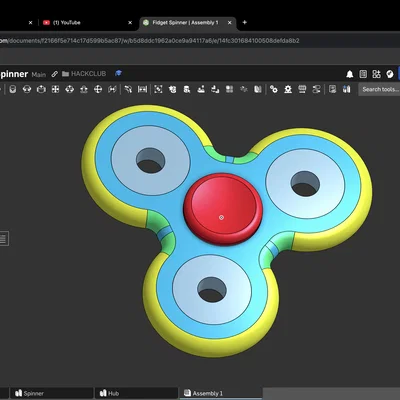Image resolution: width=400 pixels, height=400 pixels.
Task: Click the browser address bar URL
Action: coord(150,41)
